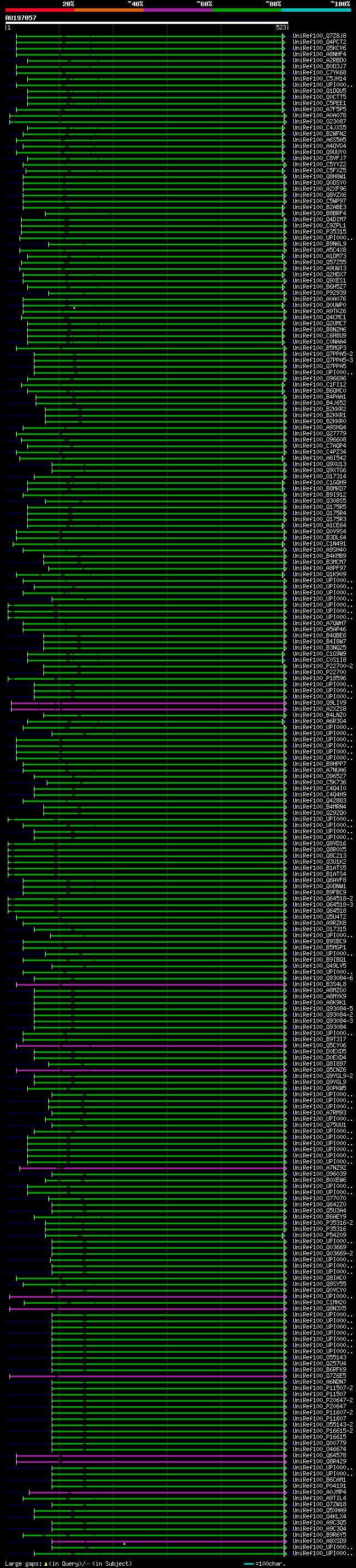Image resolution: width=356 pixels, height=1568 pixels.
Task: Select hit label UniRef100_C5PEE1
Action: point(319,103)
